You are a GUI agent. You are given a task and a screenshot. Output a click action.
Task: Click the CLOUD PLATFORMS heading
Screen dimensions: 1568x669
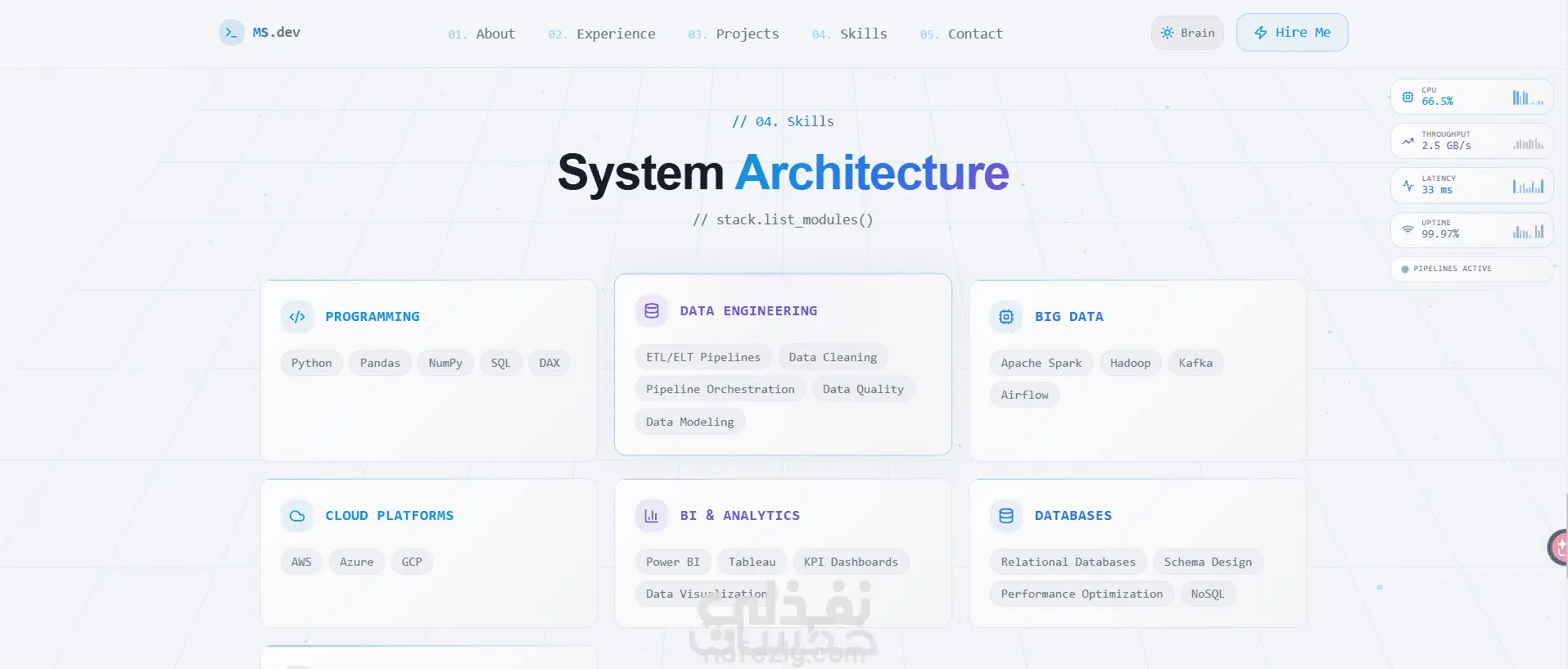[390, 516]
